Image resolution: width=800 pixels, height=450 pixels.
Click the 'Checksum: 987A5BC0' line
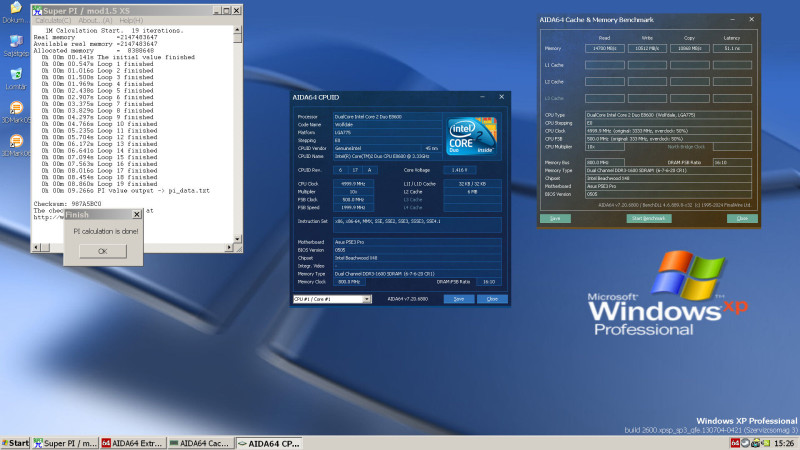(67, 204)
